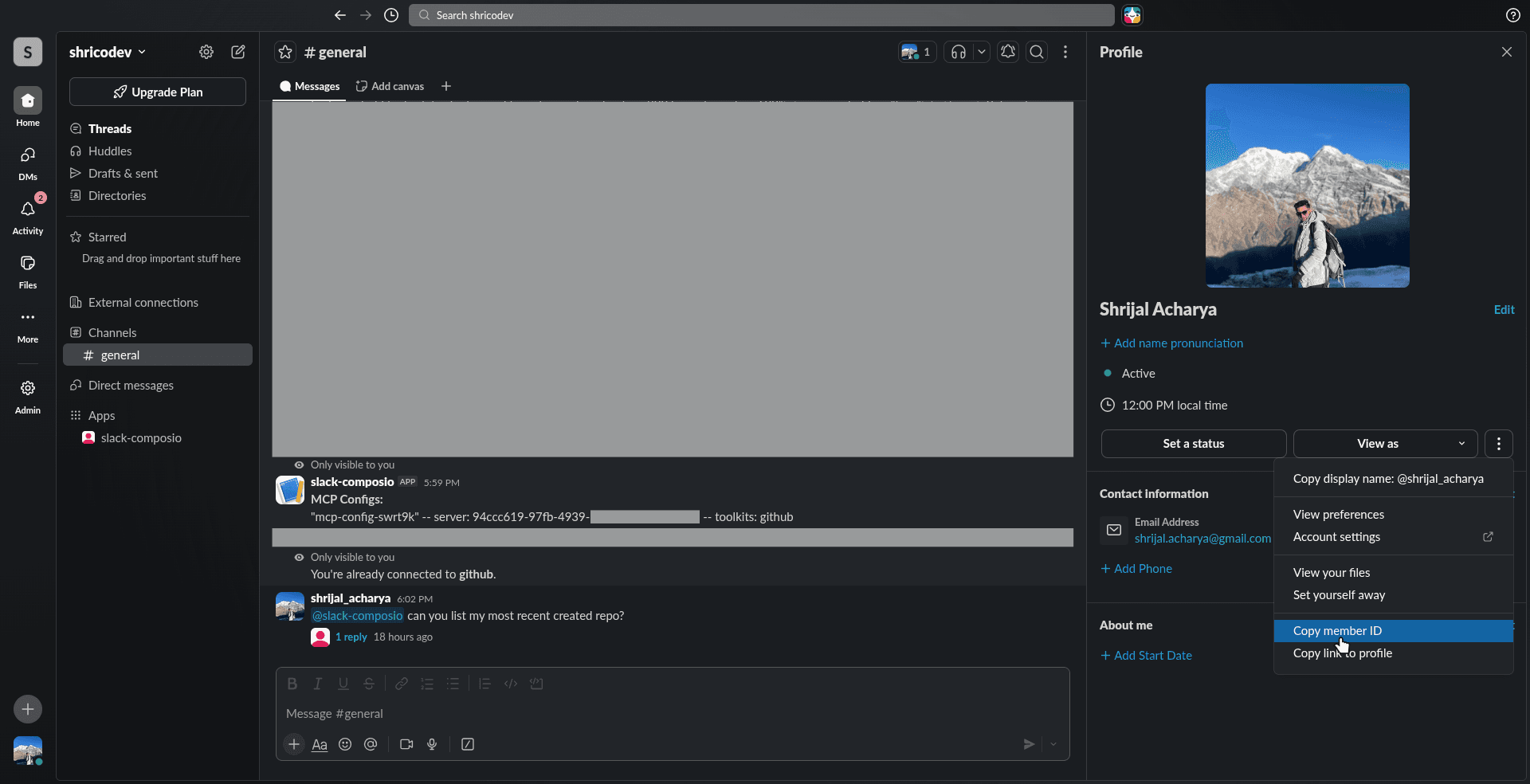Send the message arrow button

click(1030, 744)
